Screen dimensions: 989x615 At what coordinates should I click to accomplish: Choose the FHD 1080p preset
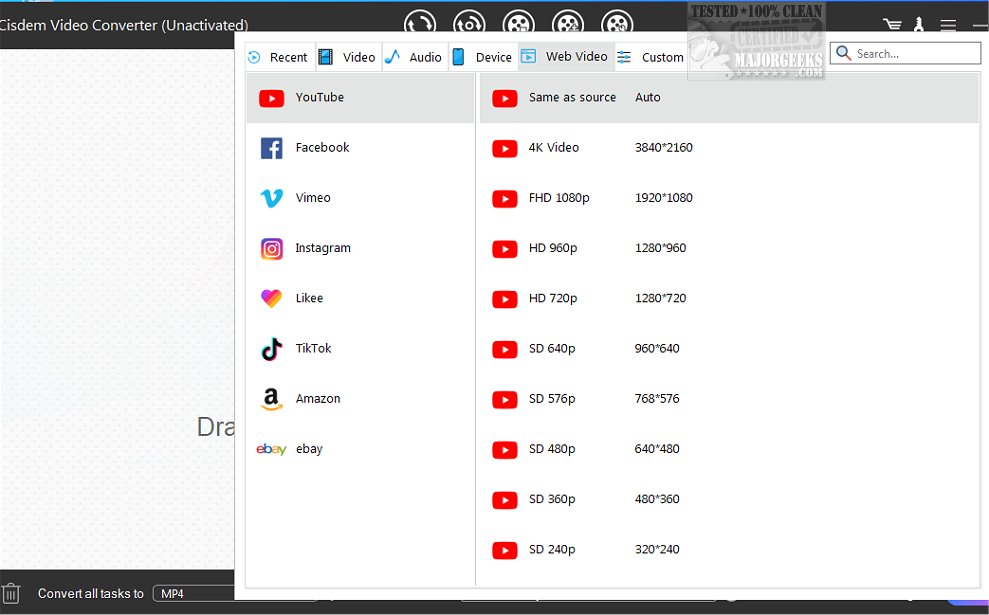pyautogui.click(x=729, y=198)
